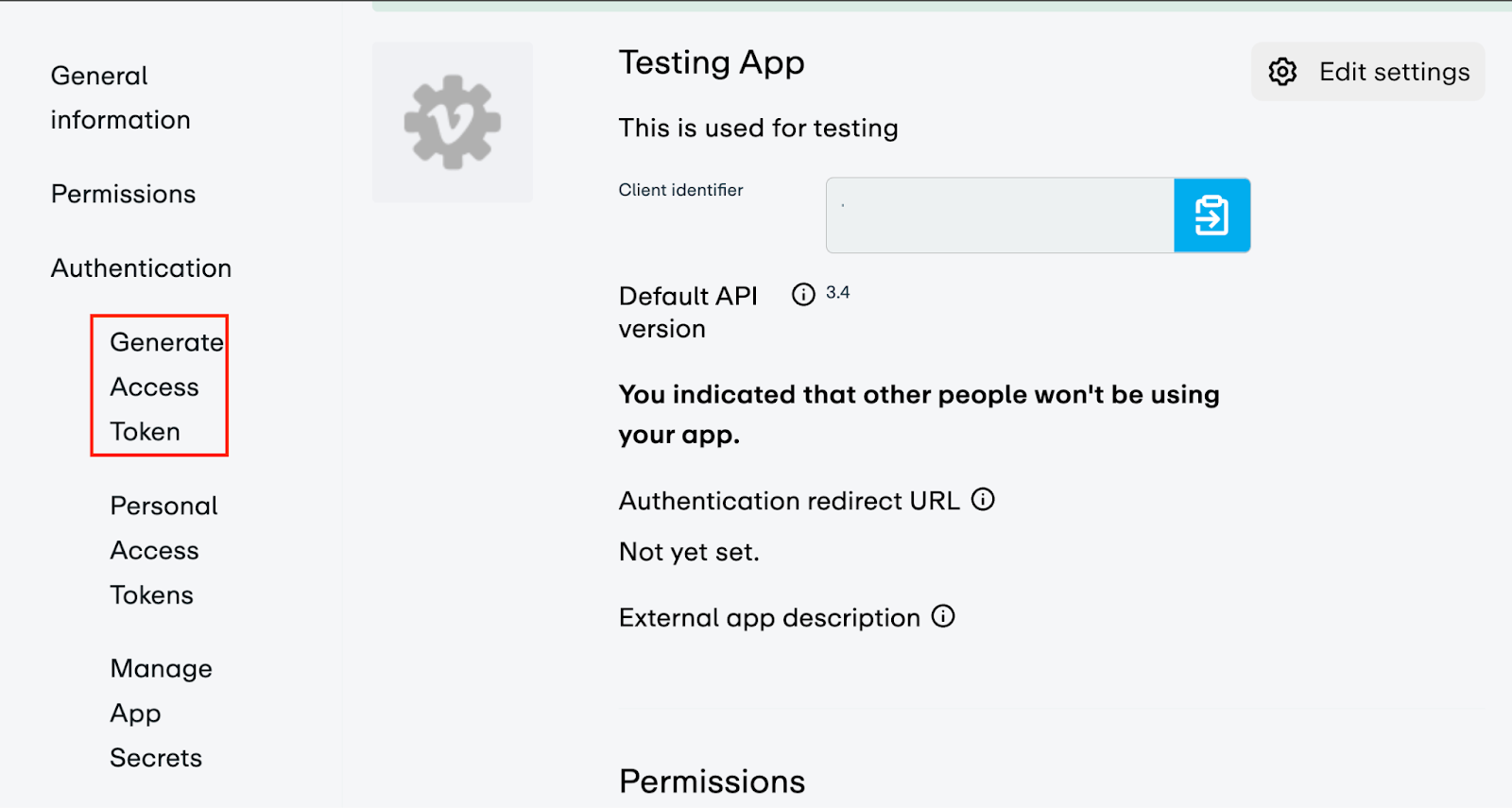This screenshot has height=808, width=1512.
Task: Show info for External app description
Action: pos(943,616)
